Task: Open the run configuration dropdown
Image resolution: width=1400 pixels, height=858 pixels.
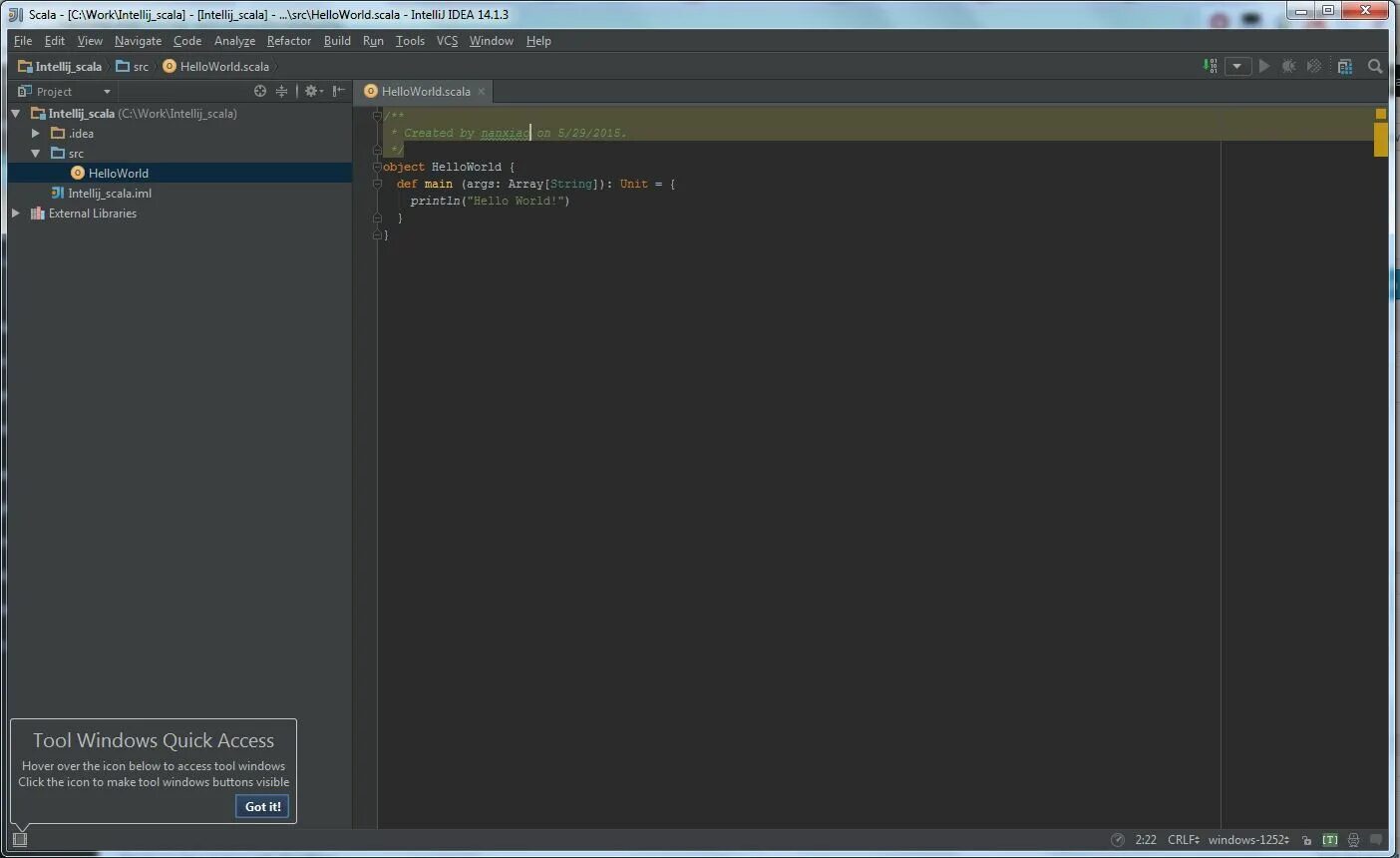Action: 1237,66
